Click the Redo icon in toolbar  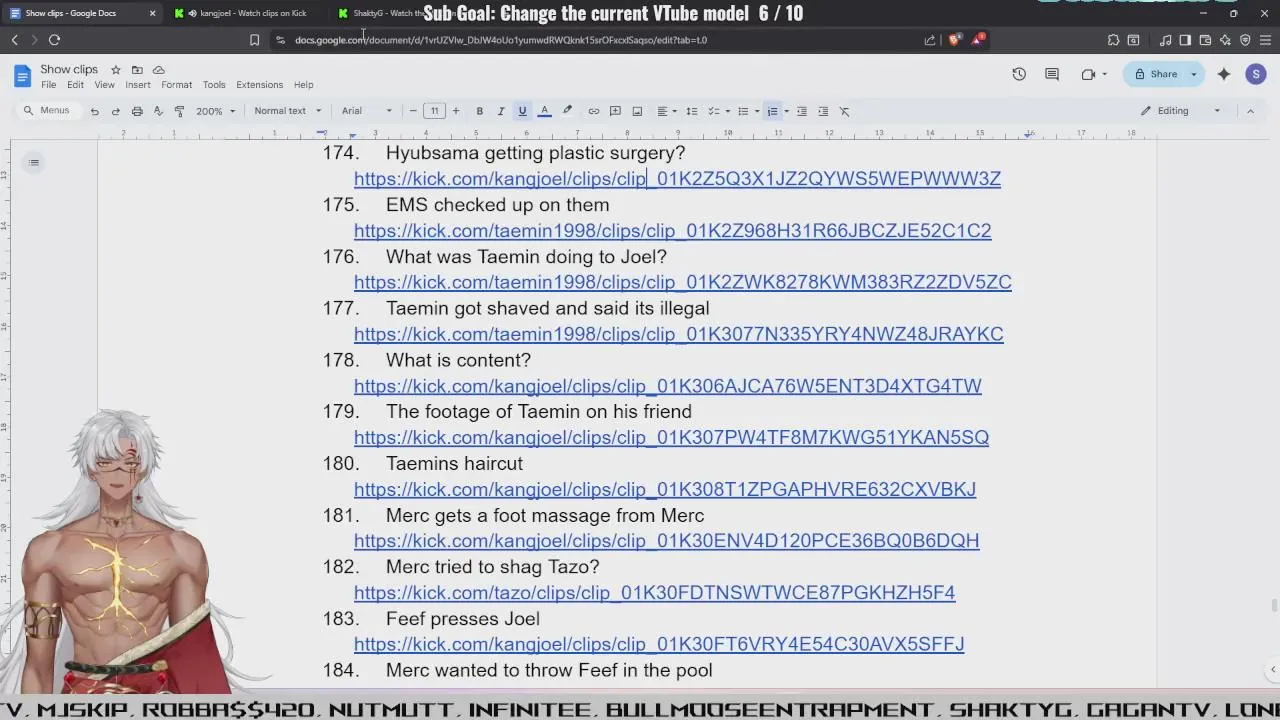pyautogui.click(x=116, y=111)
